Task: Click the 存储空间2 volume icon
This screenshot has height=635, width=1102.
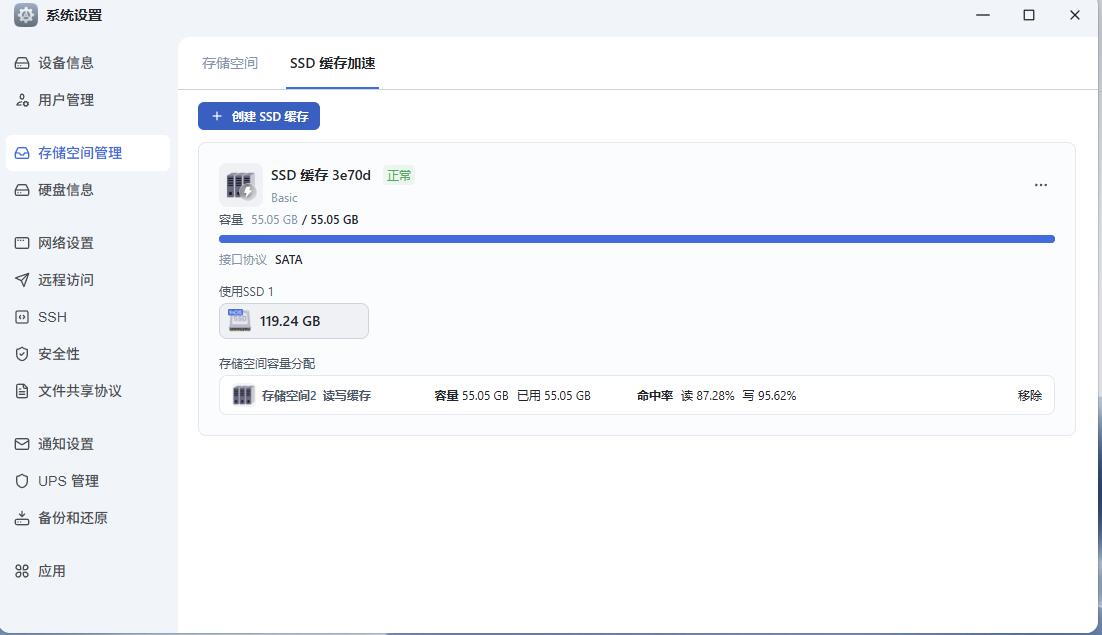Action: tap(242, 395)
